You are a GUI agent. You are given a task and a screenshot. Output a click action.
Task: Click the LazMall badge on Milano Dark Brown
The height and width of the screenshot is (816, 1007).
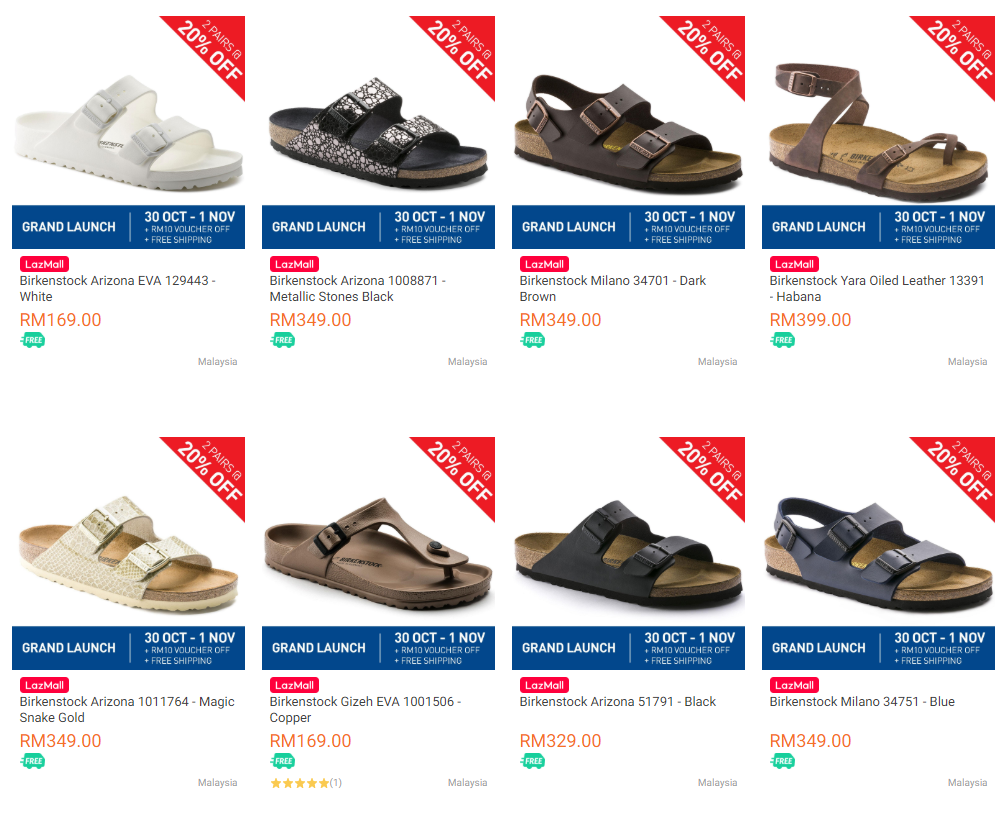[544, 264]
